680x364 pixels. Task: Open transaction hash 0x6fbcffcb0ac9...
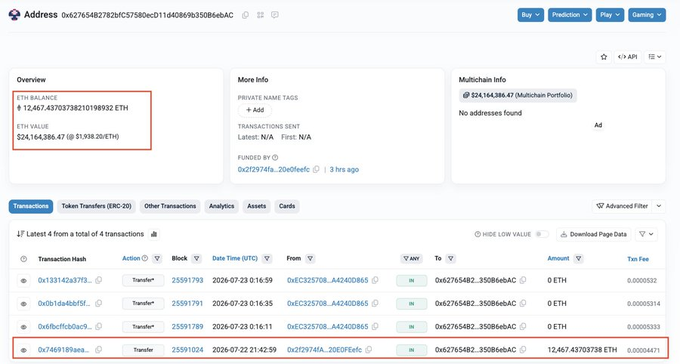pos(65,326)
